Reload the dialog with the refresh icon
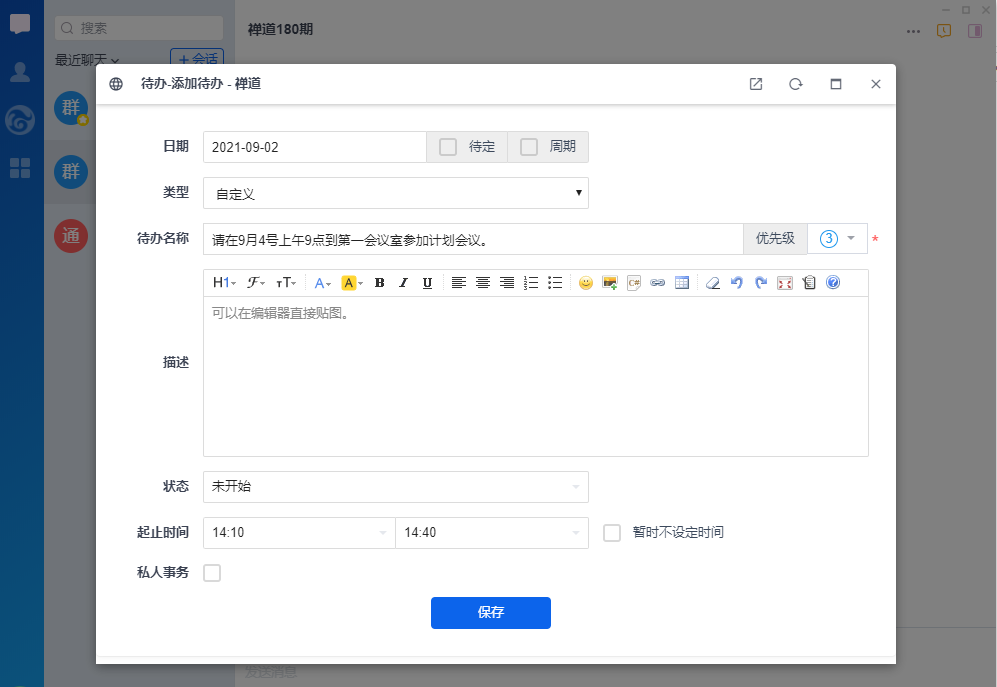The image size is (997, 687). coord(796,84)
